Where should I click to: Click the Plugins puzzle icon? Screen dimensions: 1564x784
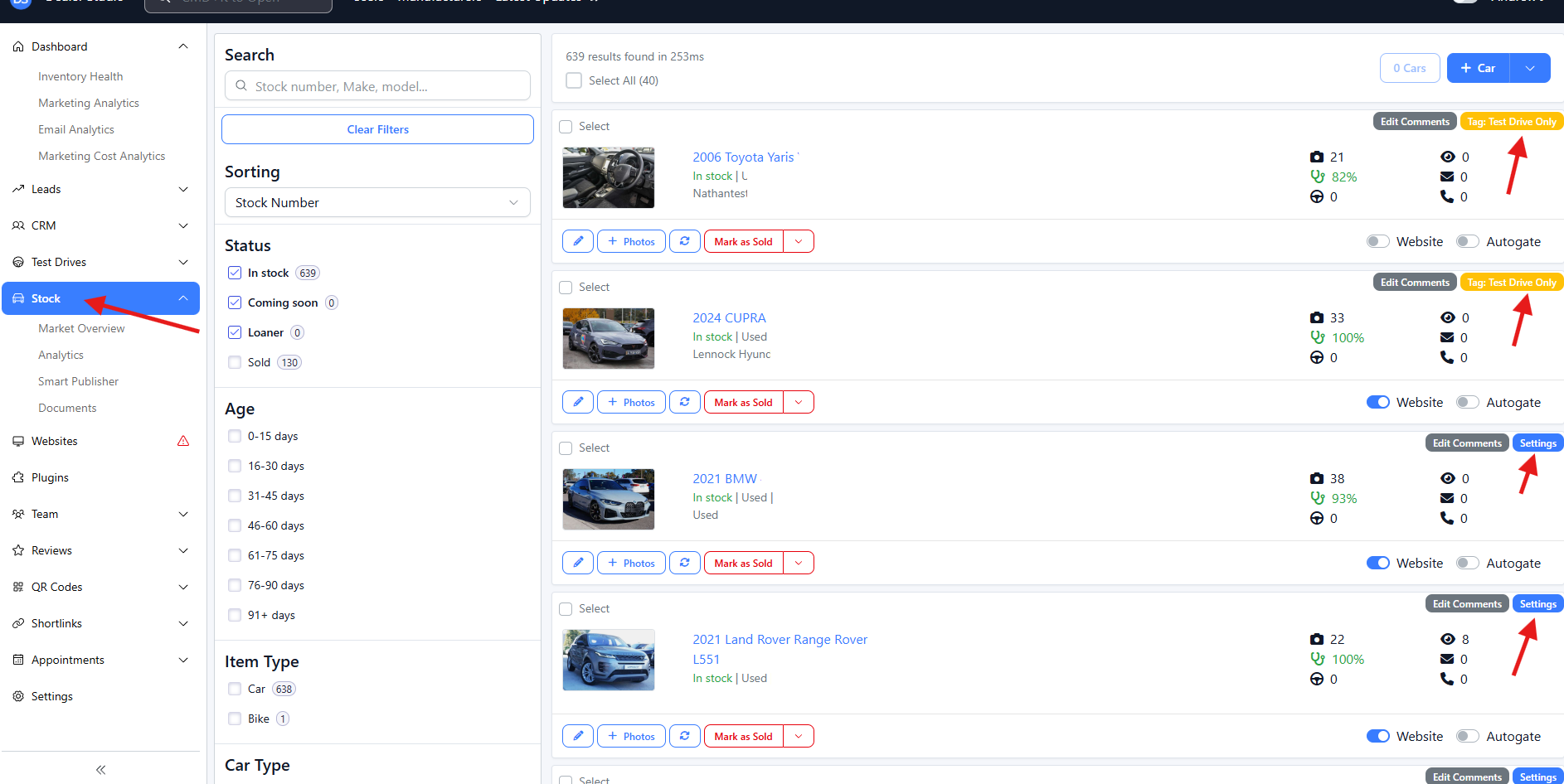pyautogui.click(x=18, y=477)
